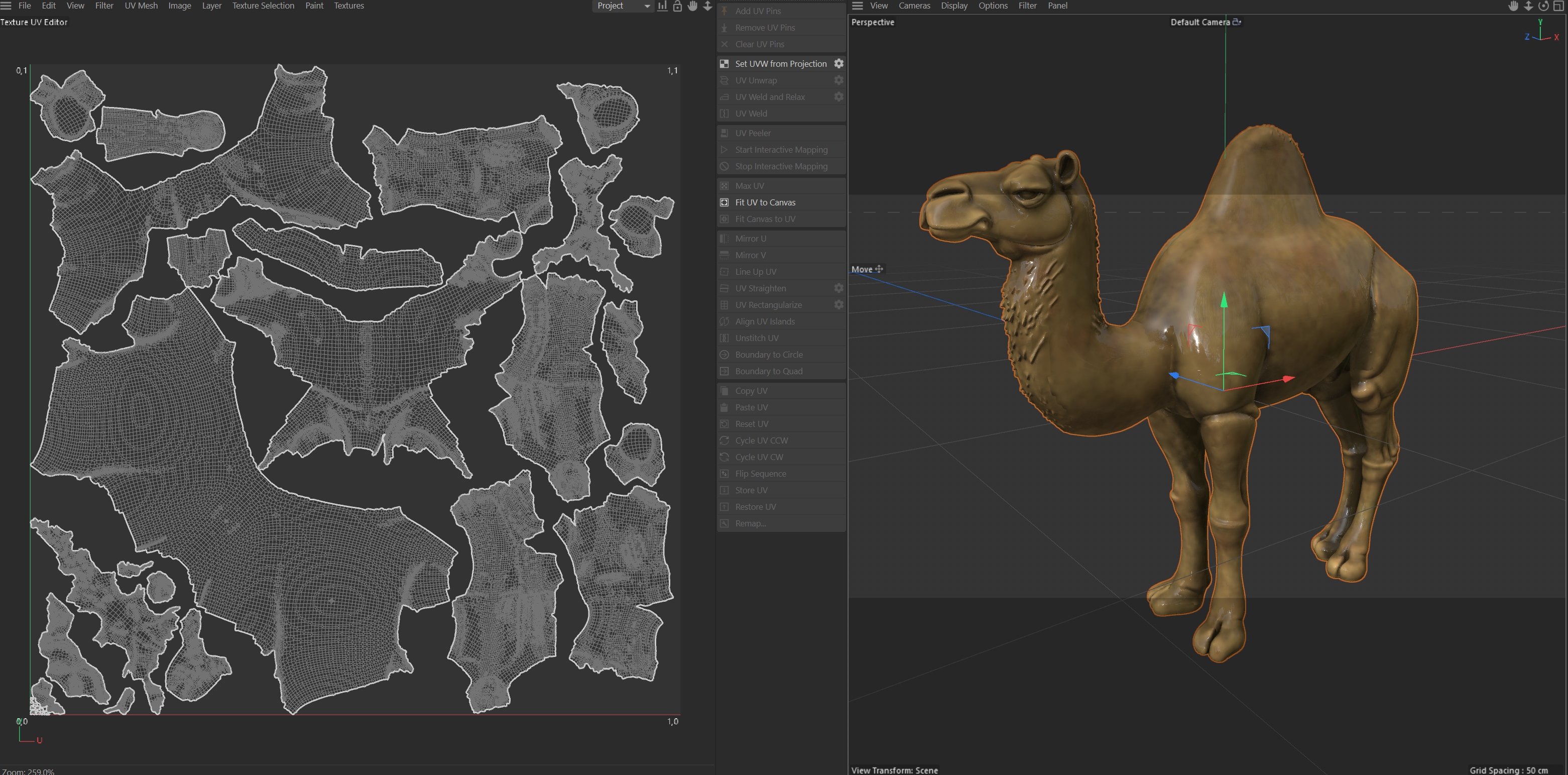Open the viewport Display menu
This screenshot has width=1568, height=775.
pos(953,6)
